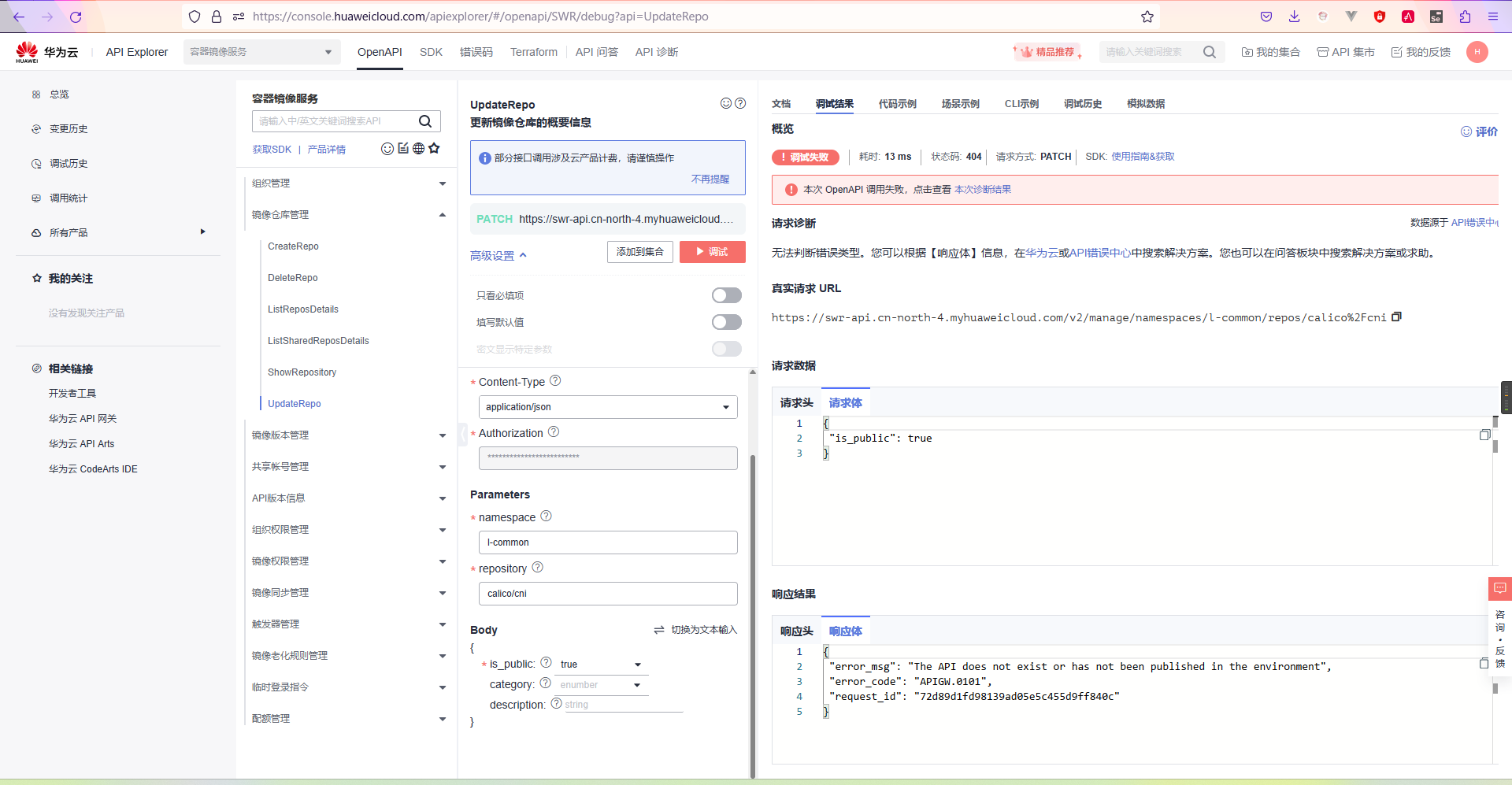Copy the request body code
The width and height of the screenshot is (1512, 785).
(x=1484, y=435)
